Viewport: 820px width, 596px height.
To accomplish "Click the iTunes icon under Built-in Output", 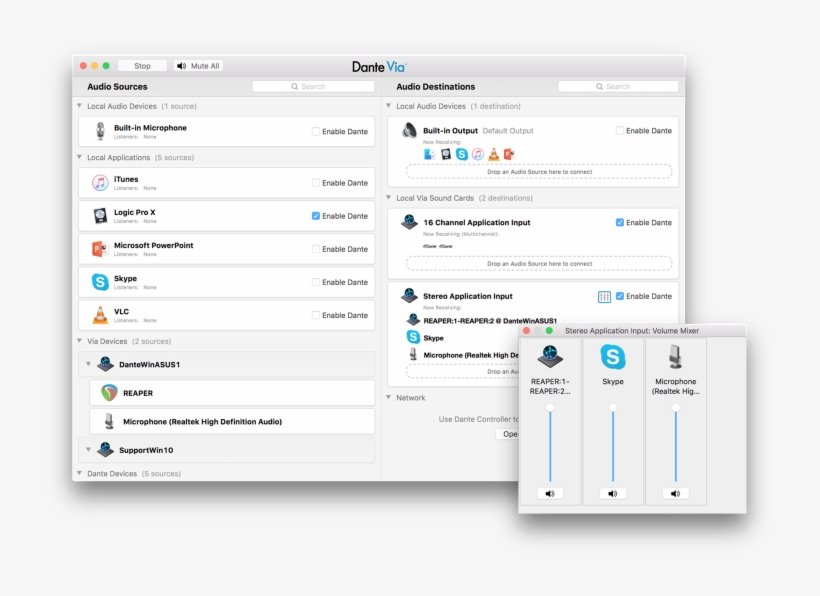I will click(x=477, y=154).
